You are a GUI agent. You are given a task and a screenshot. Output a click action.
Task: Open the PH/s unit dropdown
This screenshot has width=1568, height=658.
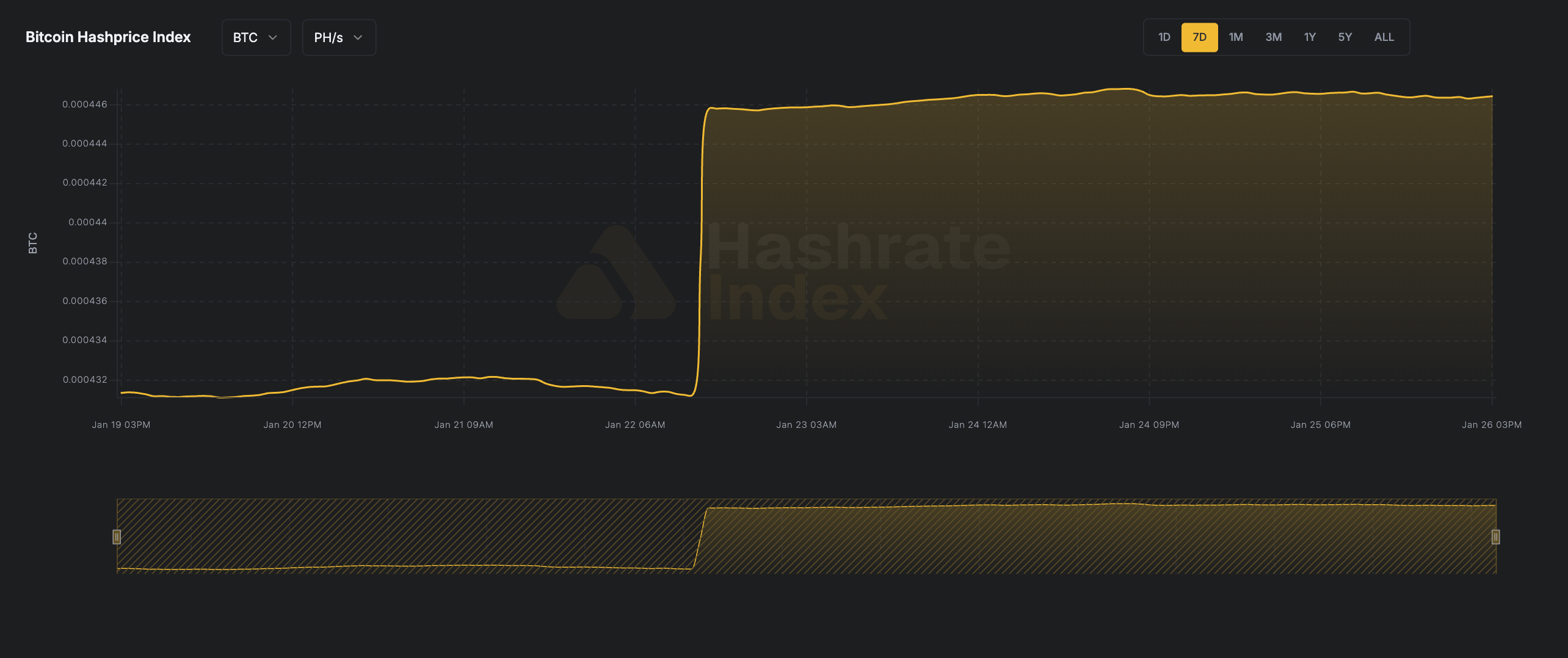click(x=338, y=37)
